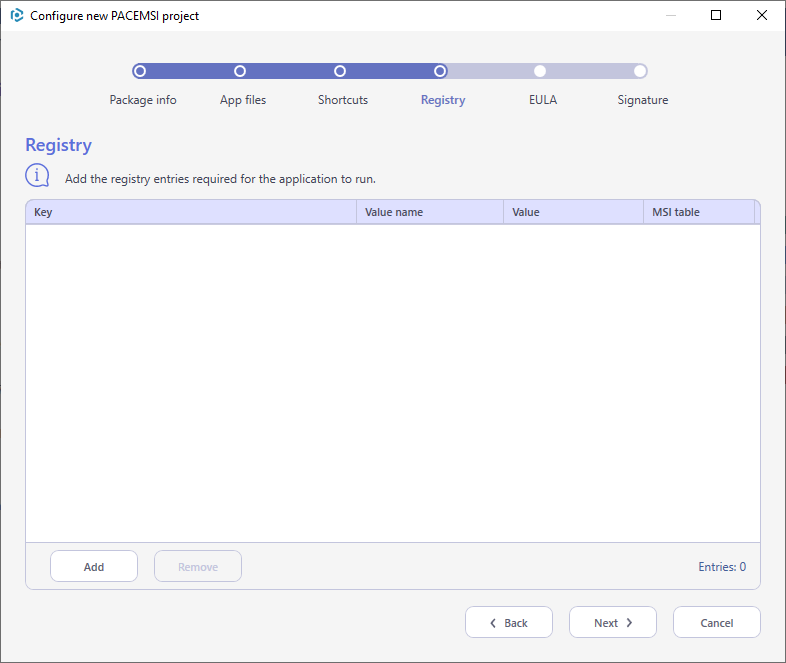786x663 pixels.
Task: Sort by Value name column header
Action: 430,212
